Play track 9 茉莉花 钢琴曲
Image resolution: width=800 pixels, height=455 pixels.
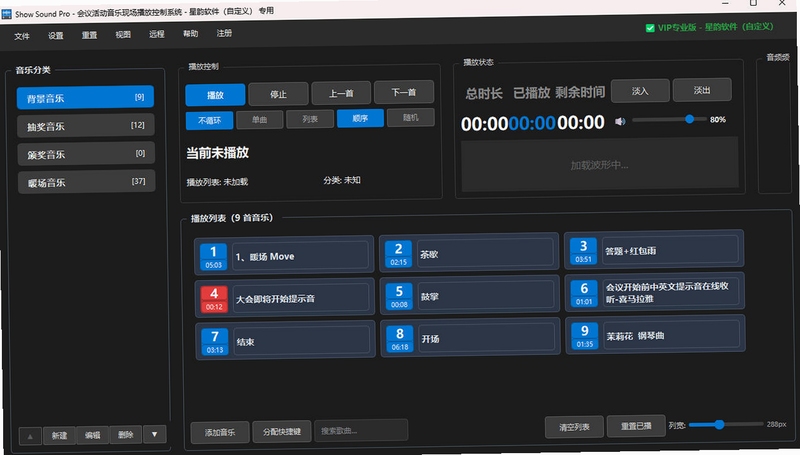point(655,334)
